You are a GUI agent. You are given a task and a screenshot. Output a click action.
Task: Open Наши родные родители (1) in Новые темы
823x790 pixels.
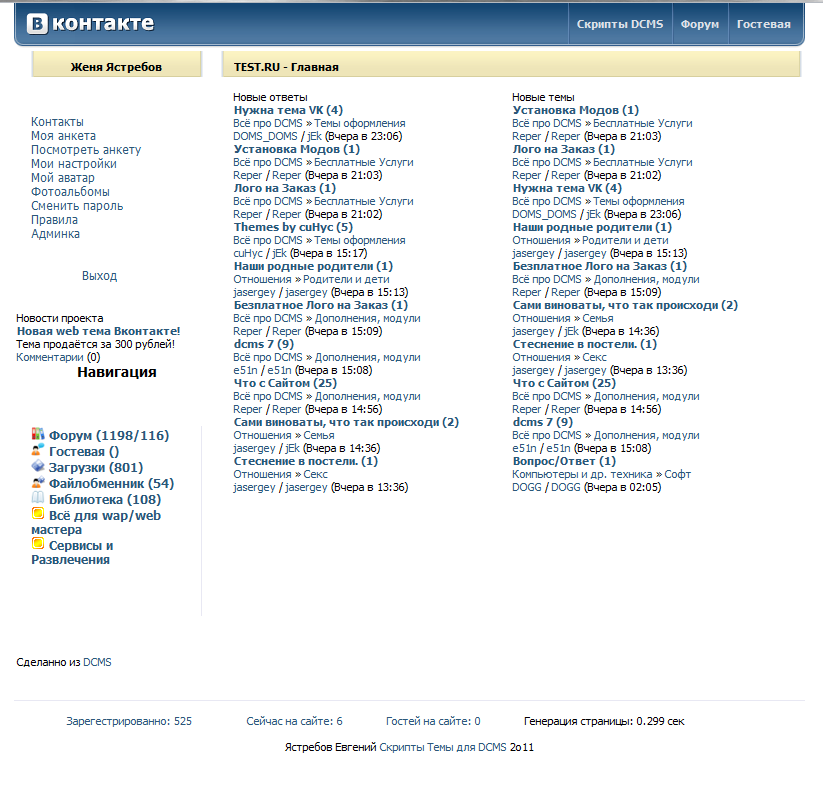pyautogui.click(x=592, y=227)
